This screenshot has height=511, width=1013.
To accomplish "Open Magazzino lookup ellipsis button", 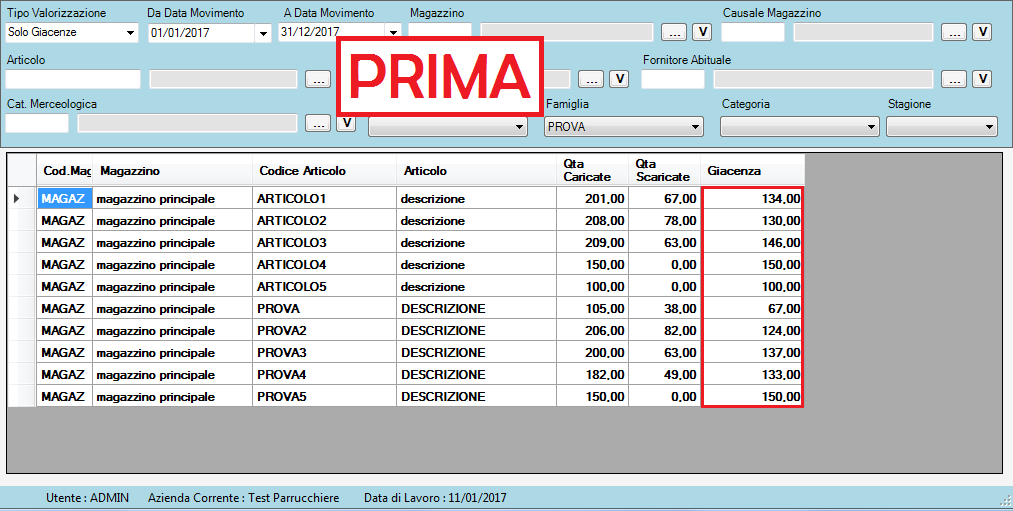I will click(674, 32).
